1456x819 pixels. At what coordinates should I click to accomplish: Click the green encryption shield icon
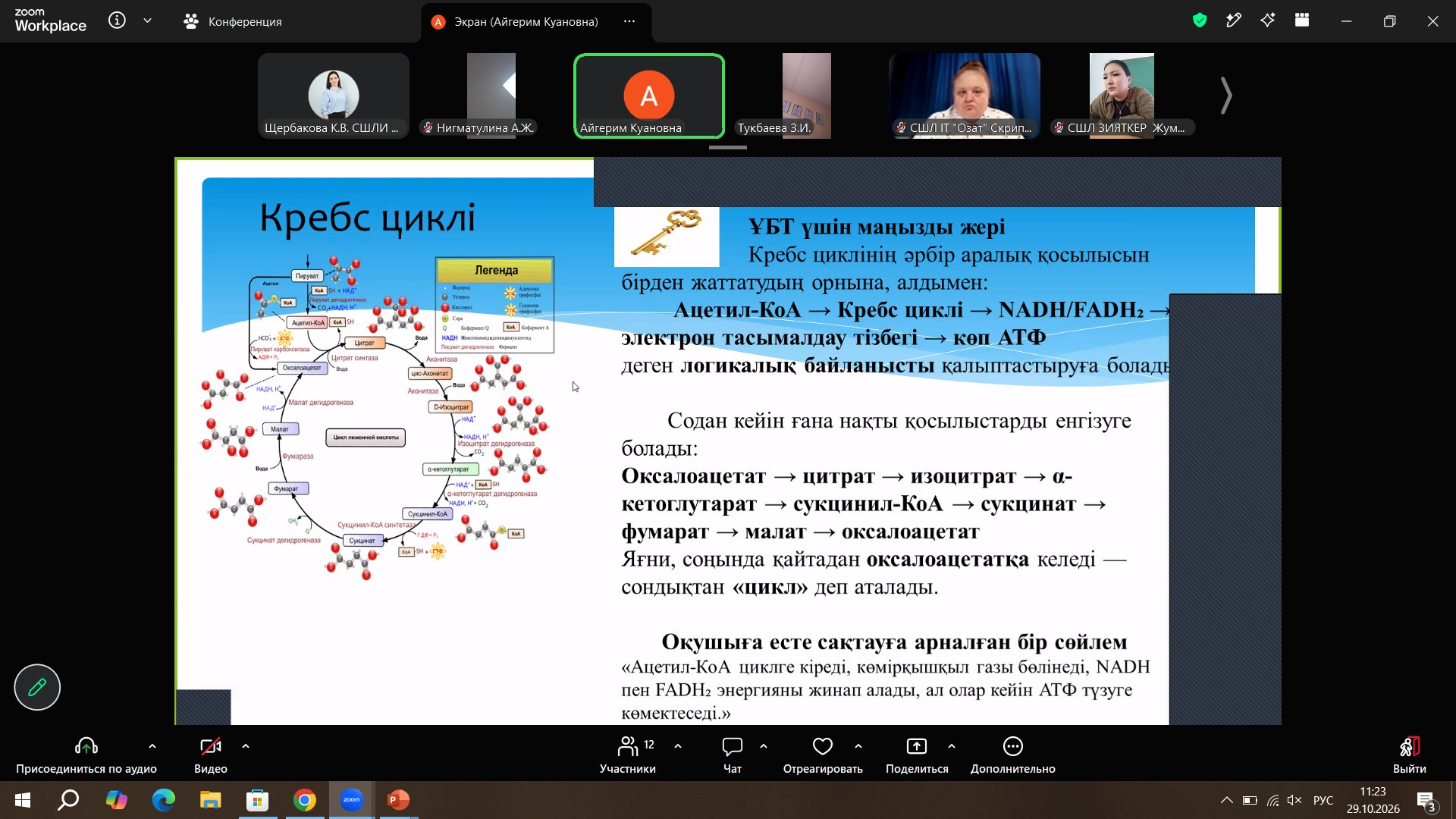pos(1200,20)
